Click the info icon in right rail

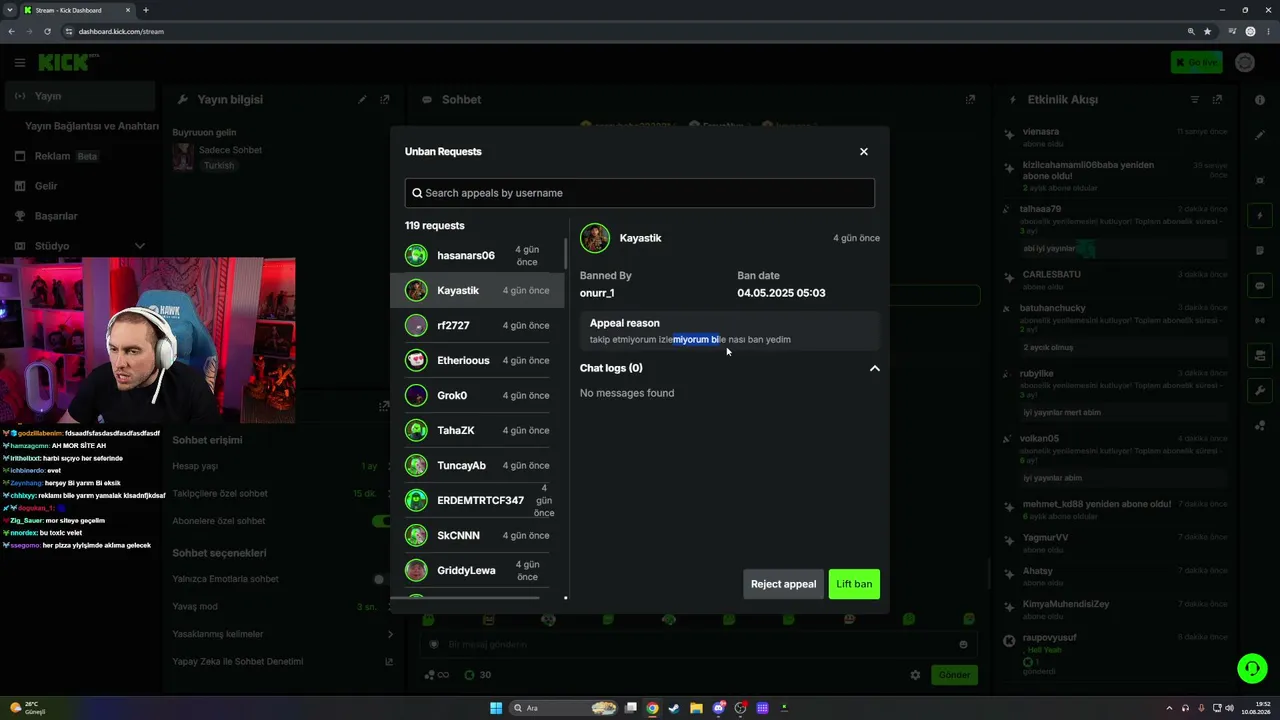(x=1260, y=100)
